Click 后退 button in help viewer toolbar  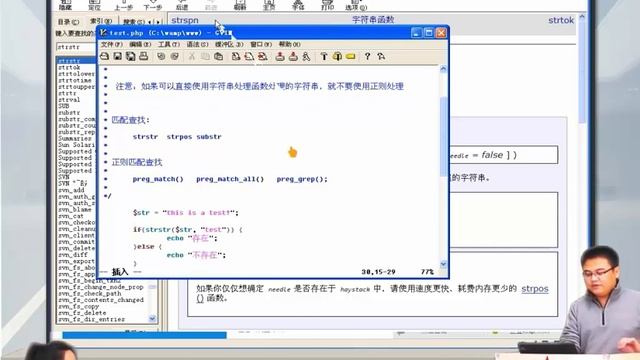182,5
